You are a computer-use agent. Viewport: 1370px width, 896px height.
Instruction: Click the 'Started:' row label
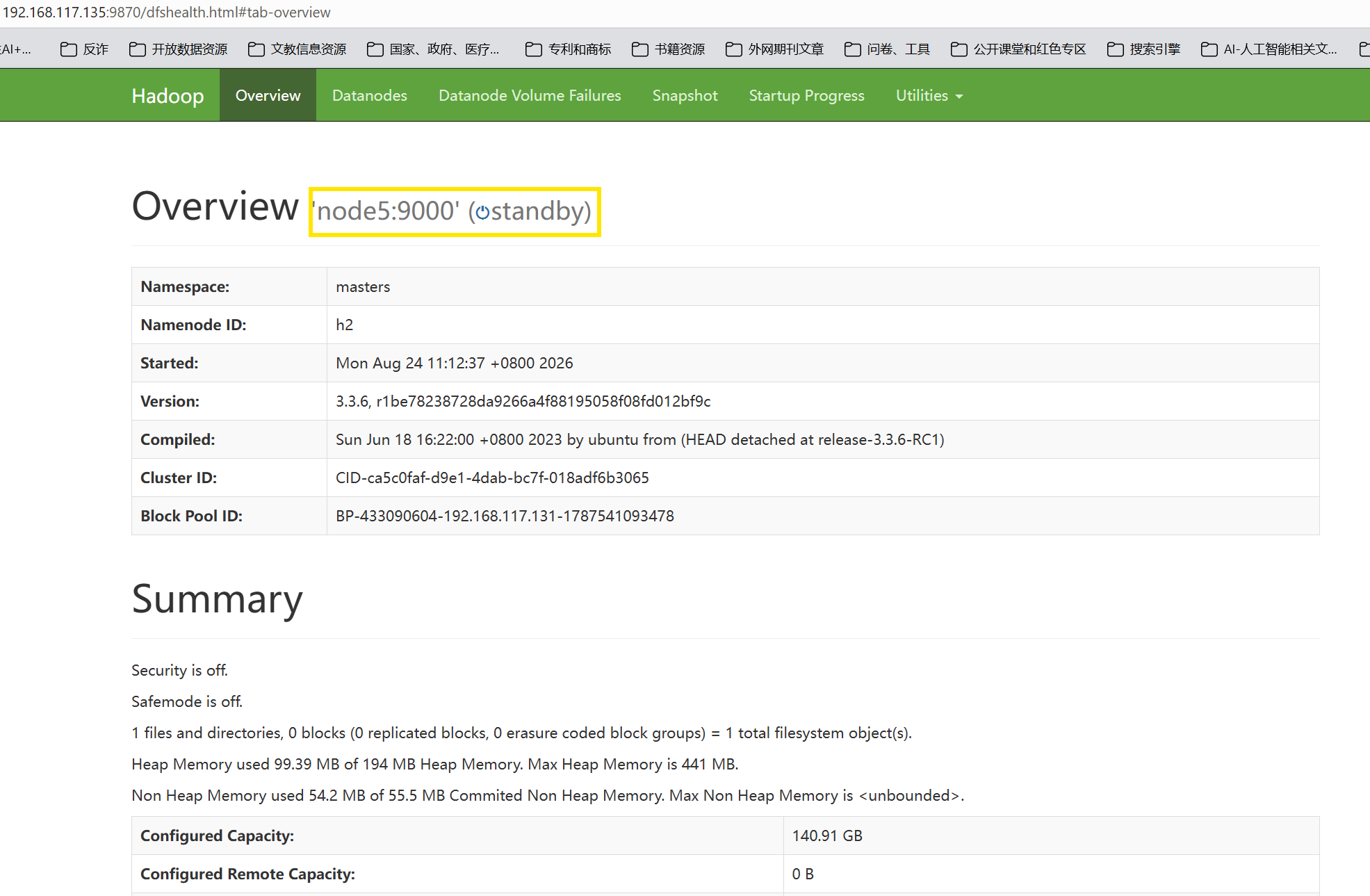tap(170, 363)
